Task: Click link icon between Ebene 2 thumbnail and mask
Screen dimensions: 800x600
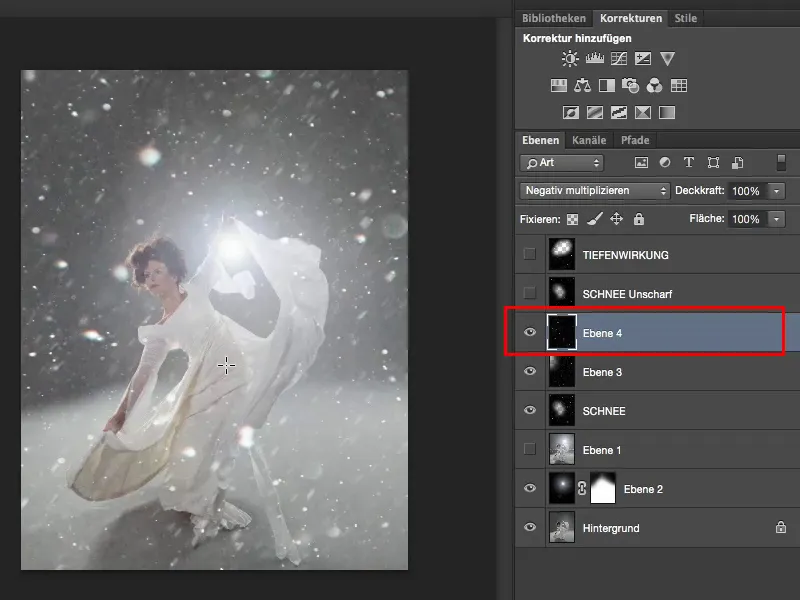Action: coord(582,488)
